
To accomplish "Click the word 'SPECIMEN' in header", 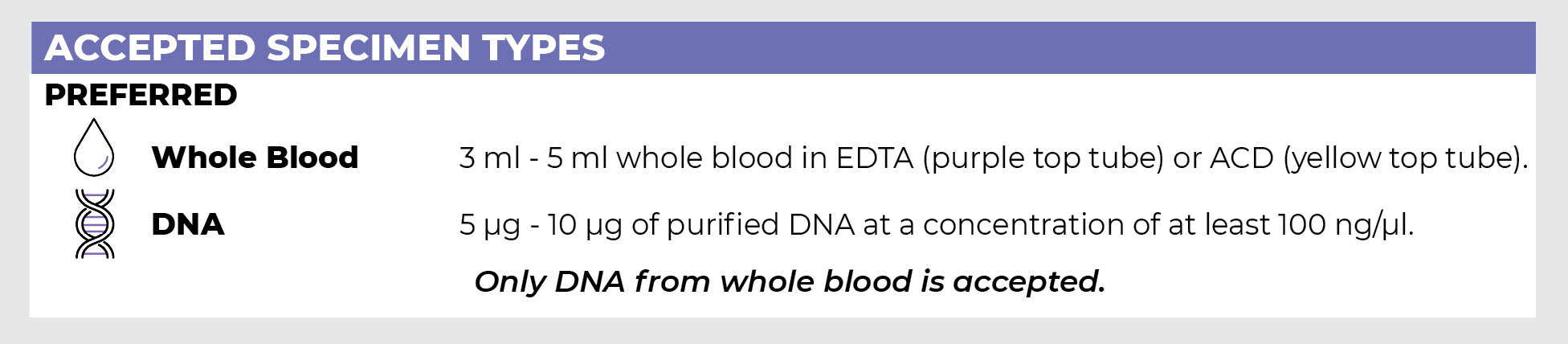I will click(x=369, y=48).
